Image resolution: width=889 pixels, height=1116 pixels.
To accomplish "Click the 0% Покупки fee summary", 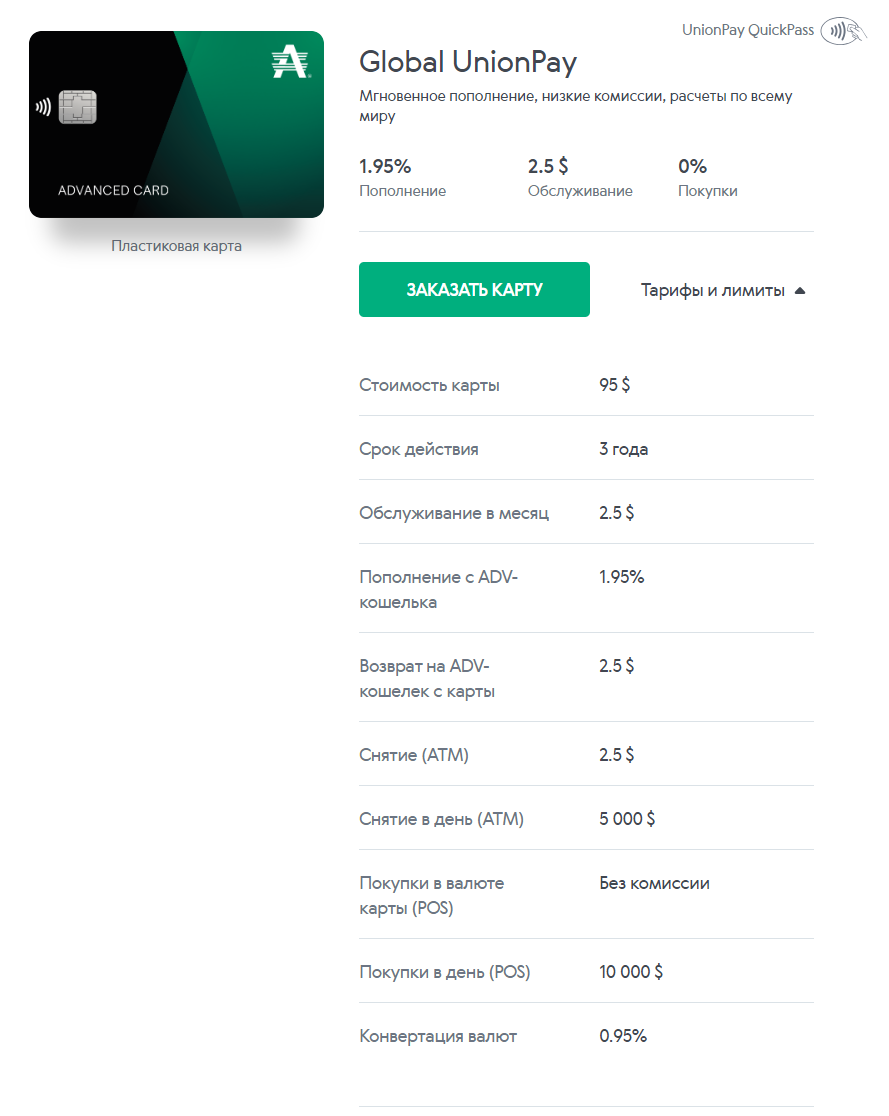I will click(707, 178).
